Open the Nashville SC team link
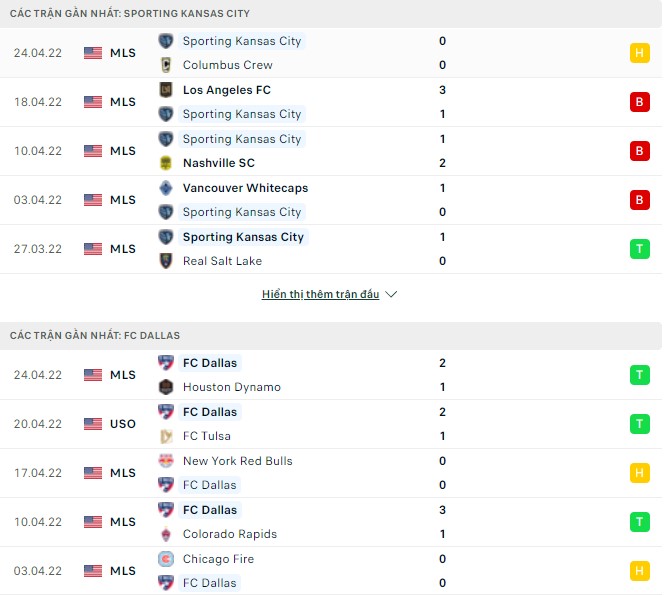 218,163
